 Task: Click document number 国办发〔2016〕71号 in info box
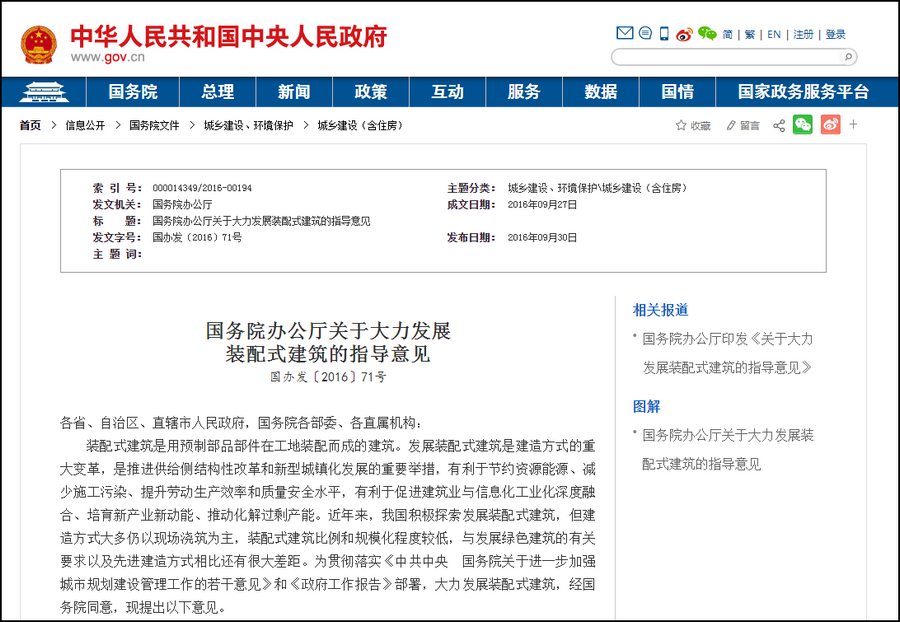[197, 238]
